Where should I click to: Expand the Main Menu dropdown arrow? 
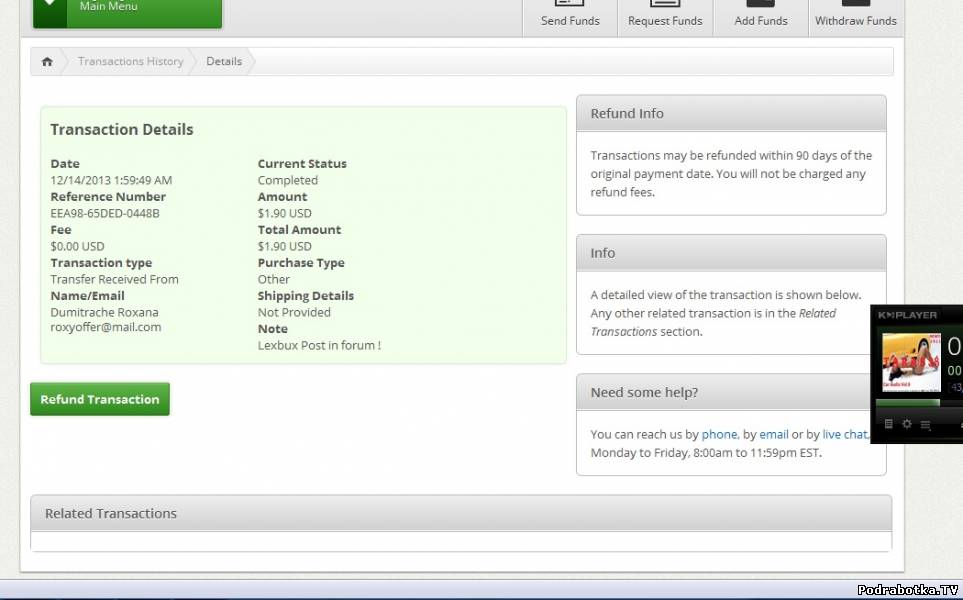point(51,7)
